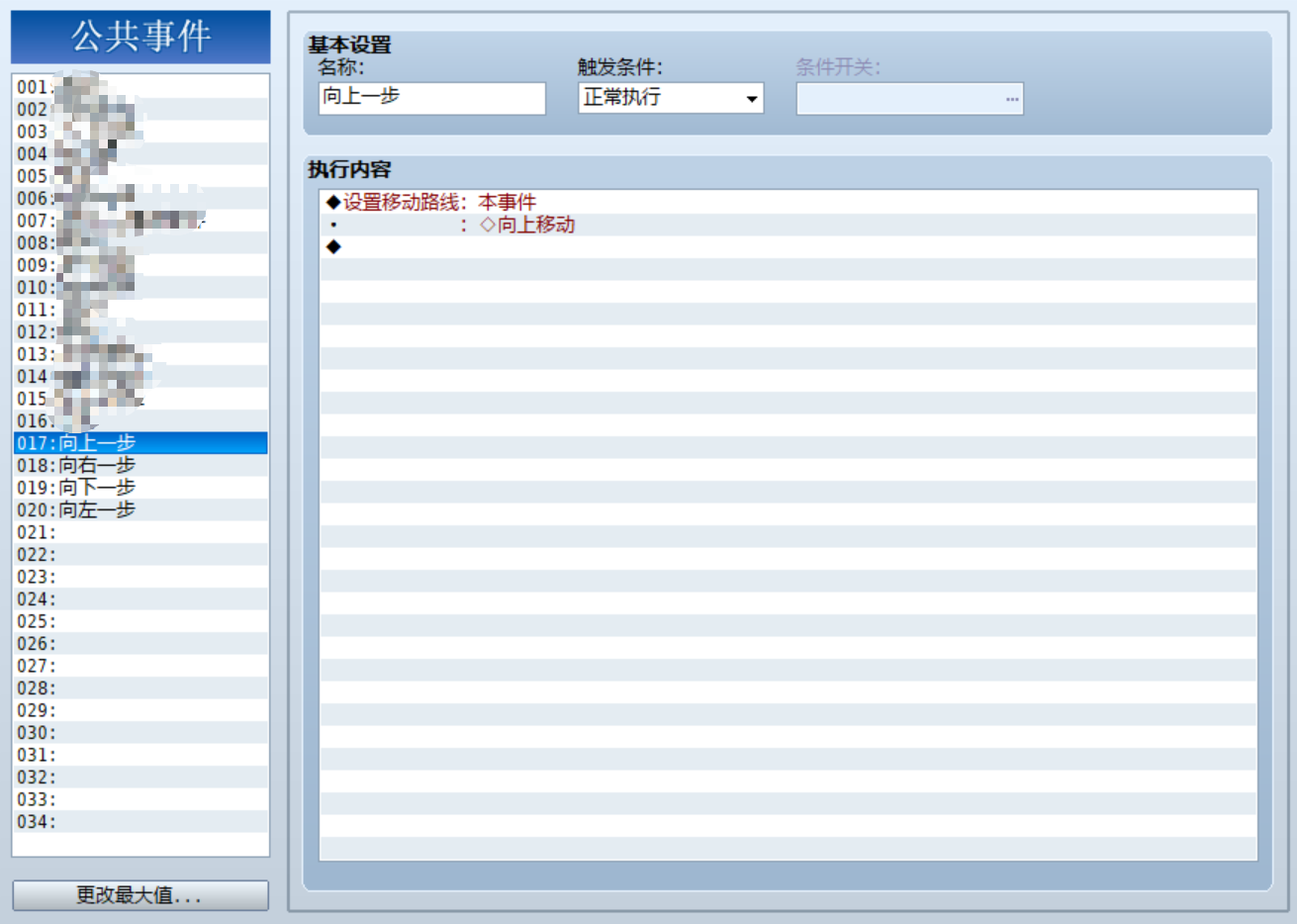
Task: Select common event slot 012
Action: click(140, 331)
